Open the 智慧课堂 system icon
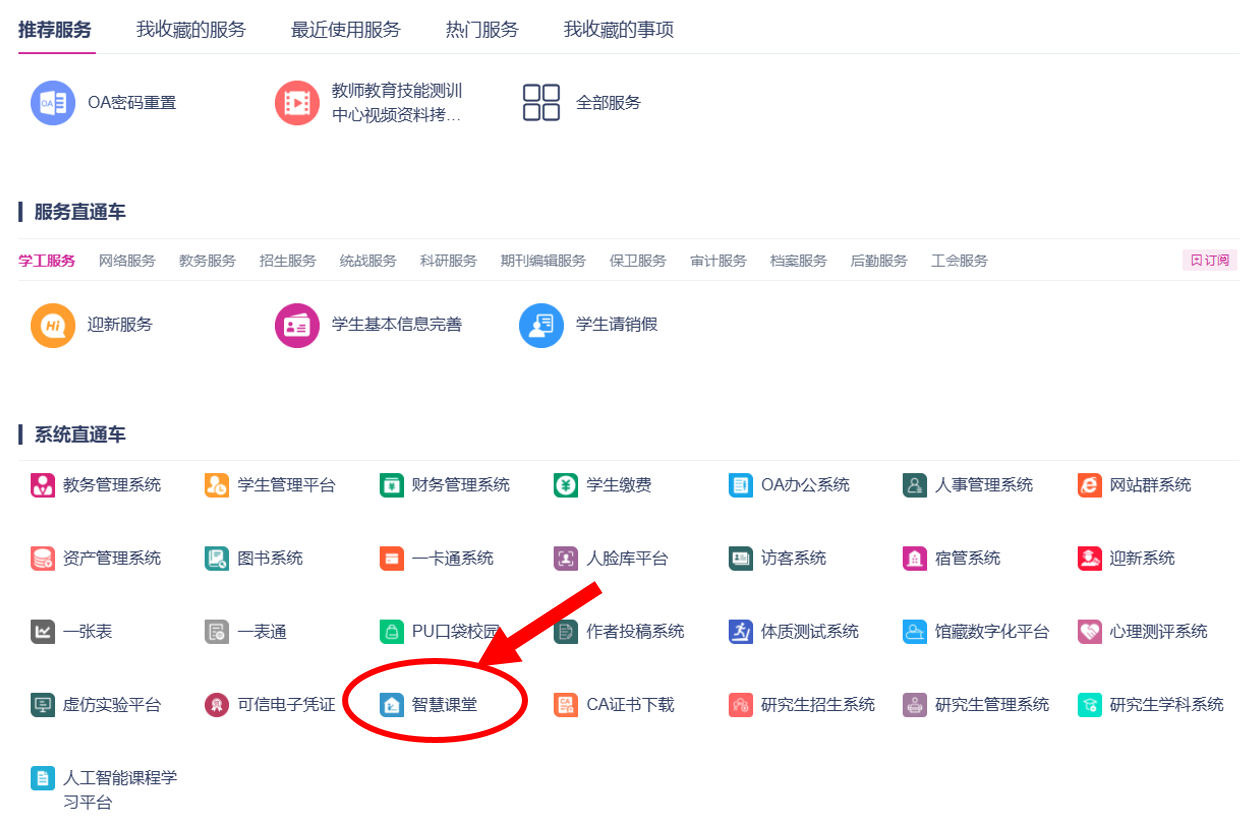 point(392,705)
